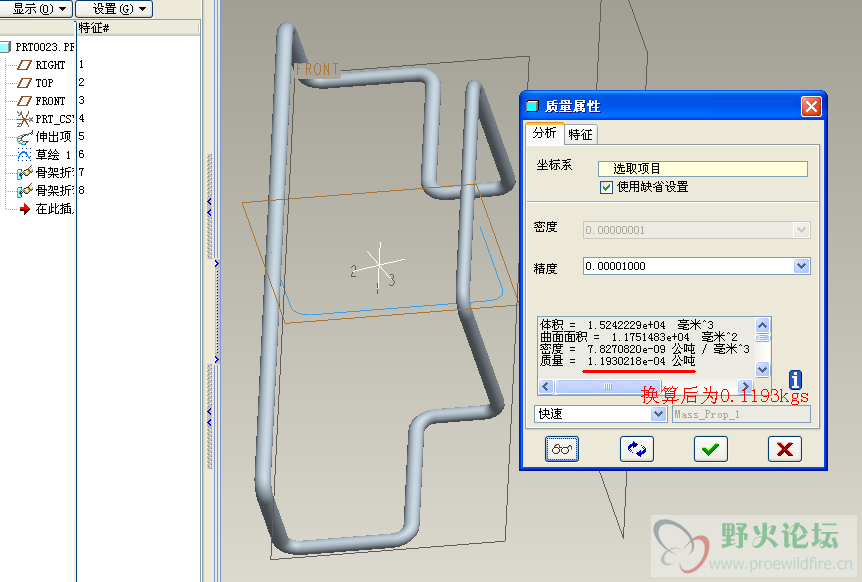Click results box scroll down arrow
The image size is (862, 582).
coord(762,369)
